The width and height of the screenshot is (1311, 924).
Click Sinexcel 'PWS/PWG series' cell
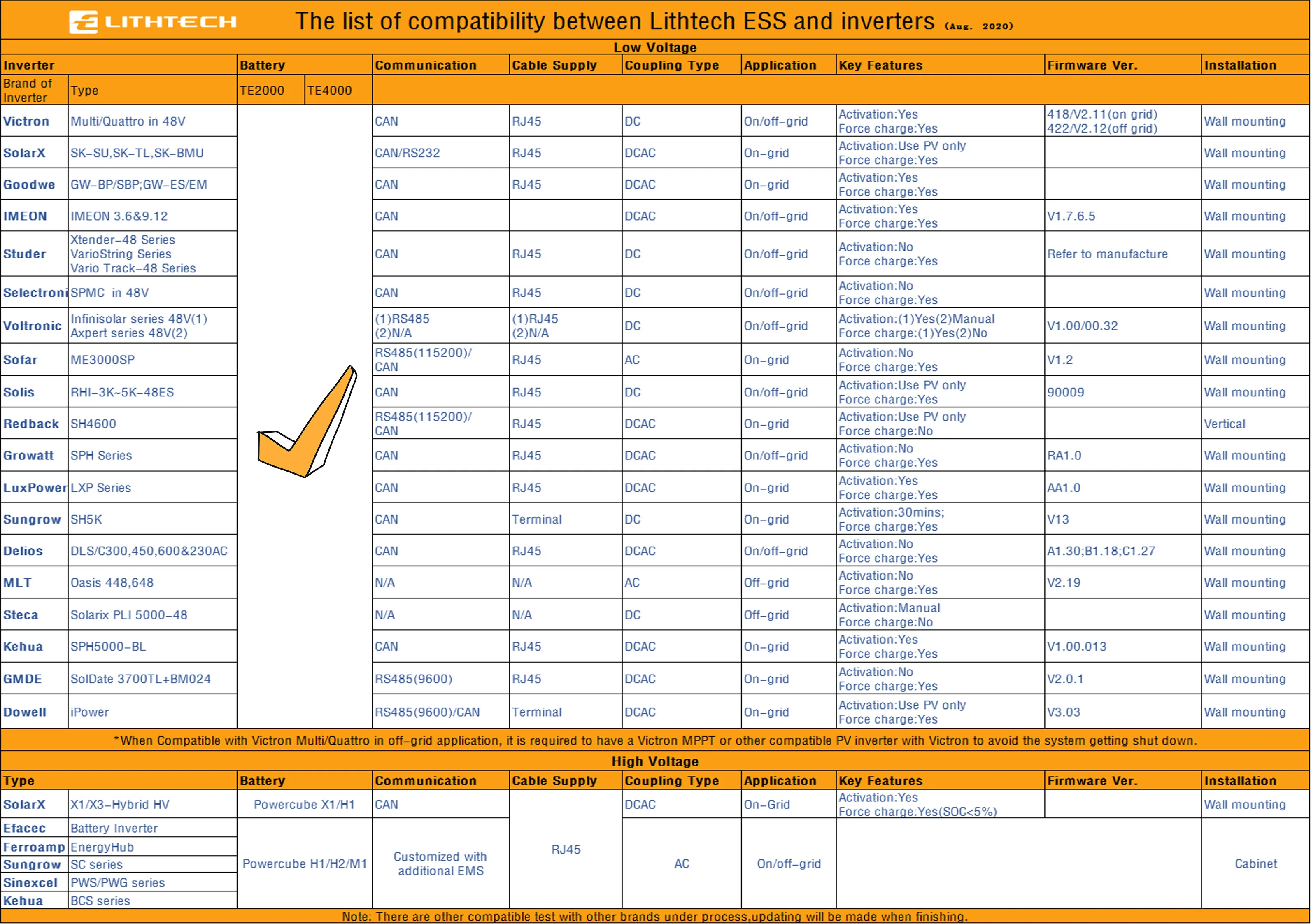152,882
